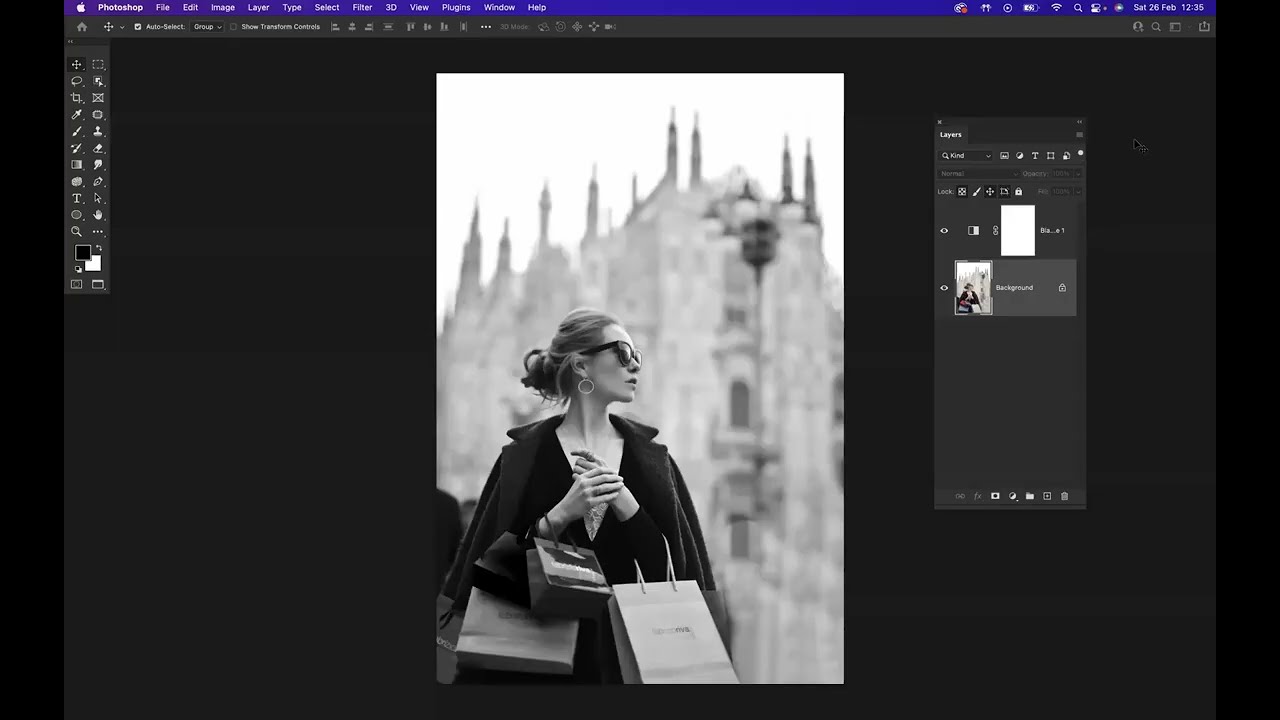Viewport: 1280px width, 720px height.
Task: Create a new group folder
Action: coord(1030,496)
